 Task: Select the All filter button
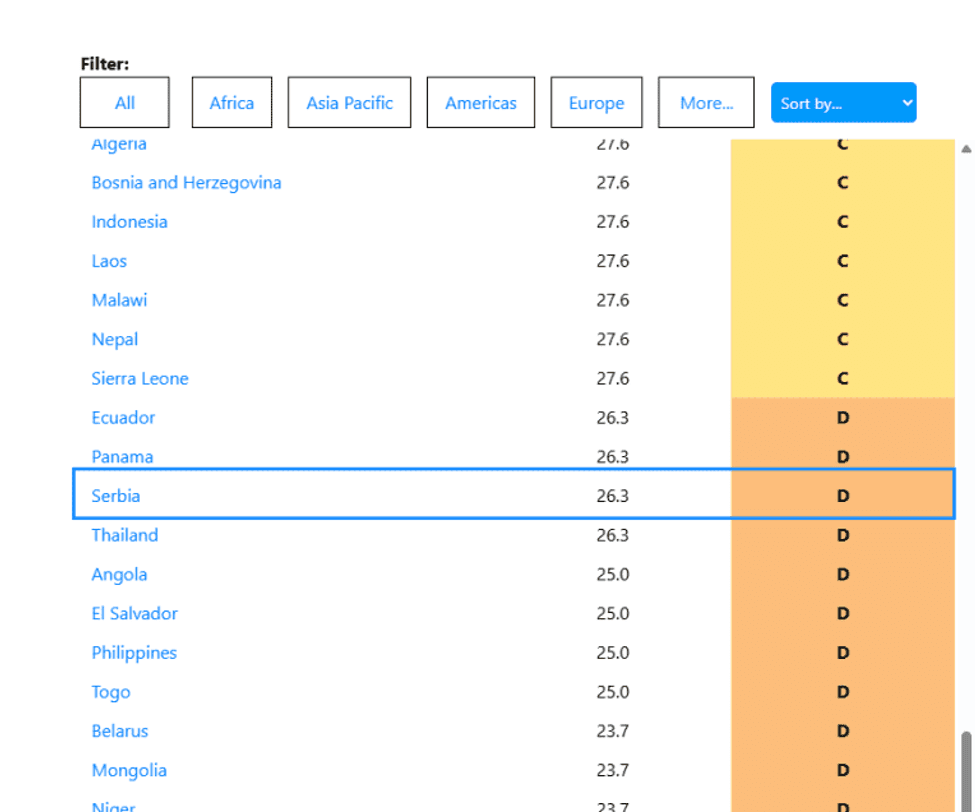(x=125, y=103)
